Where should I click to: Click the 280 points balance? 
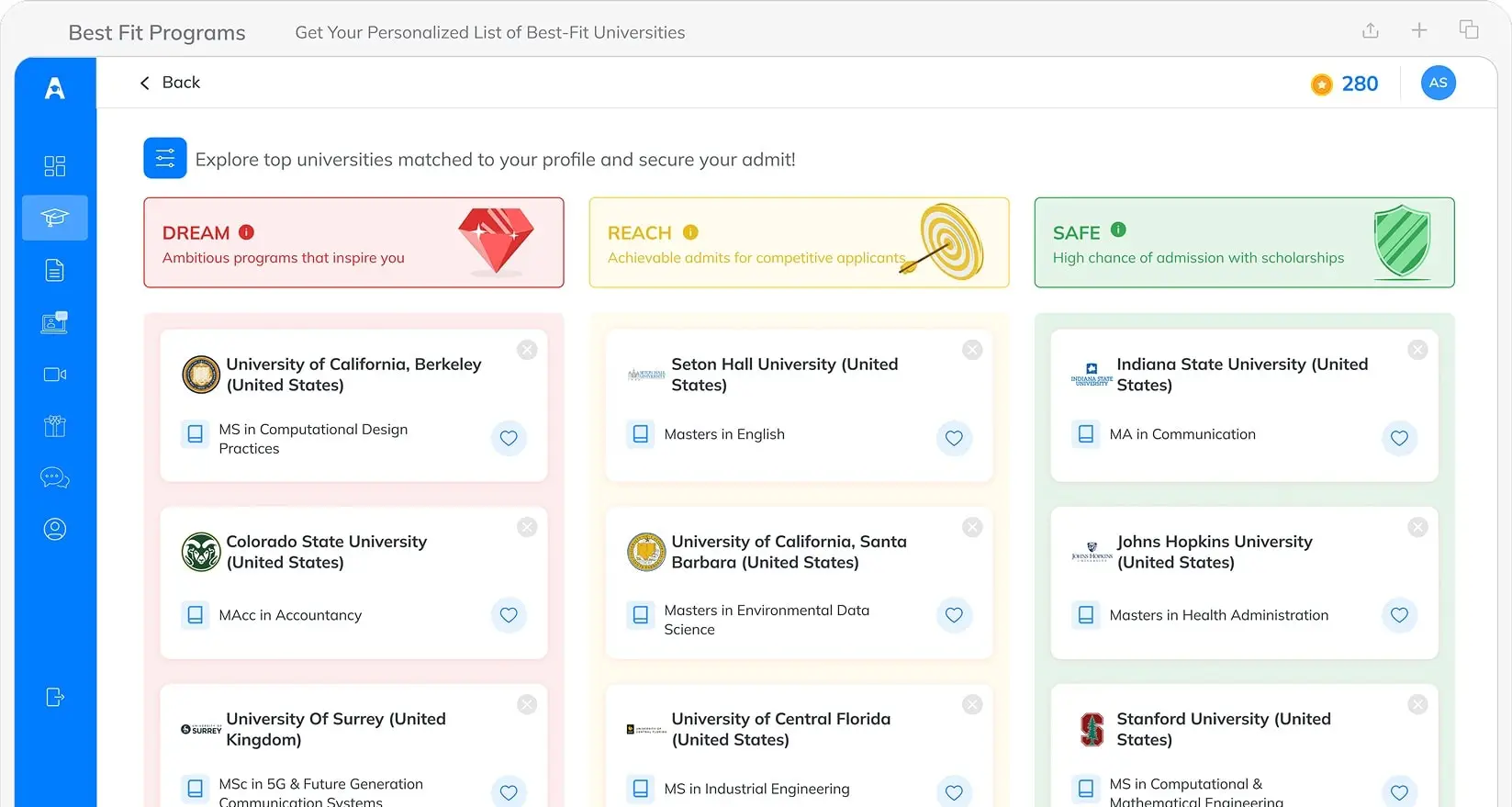click(1360, 84)
